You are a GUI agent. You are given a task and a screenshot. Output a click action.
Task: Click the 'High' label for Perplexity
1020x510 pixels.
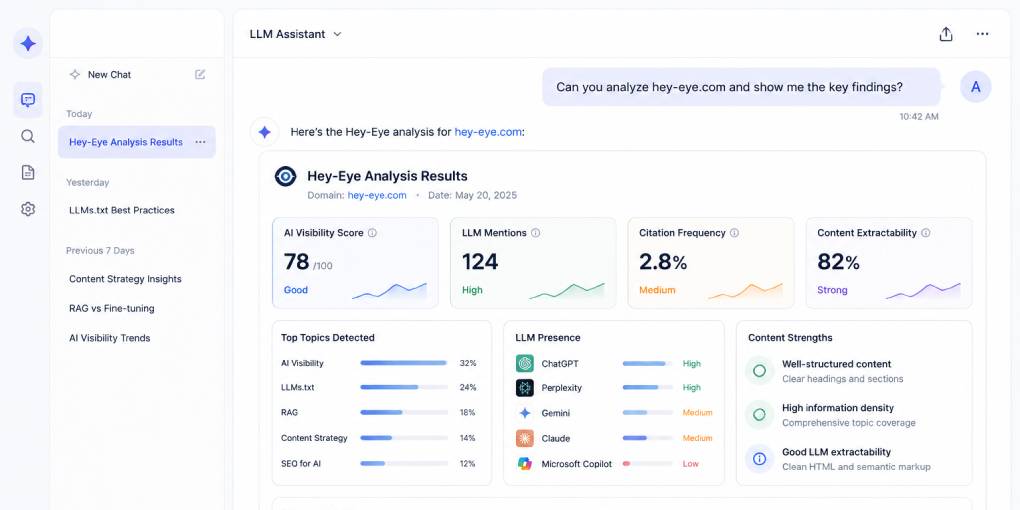691,388
